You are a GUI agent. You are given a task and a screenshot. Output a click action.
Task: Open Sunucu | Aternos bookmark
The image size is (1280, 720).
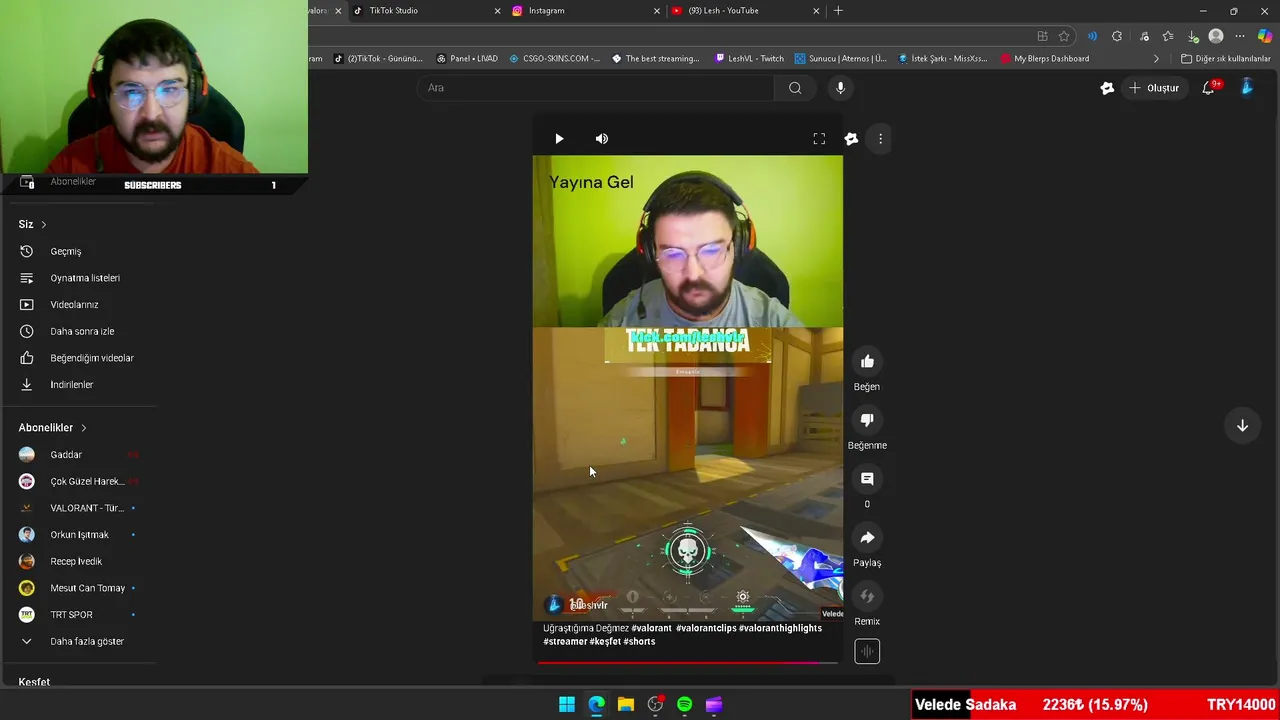click(x=840, y=59)
